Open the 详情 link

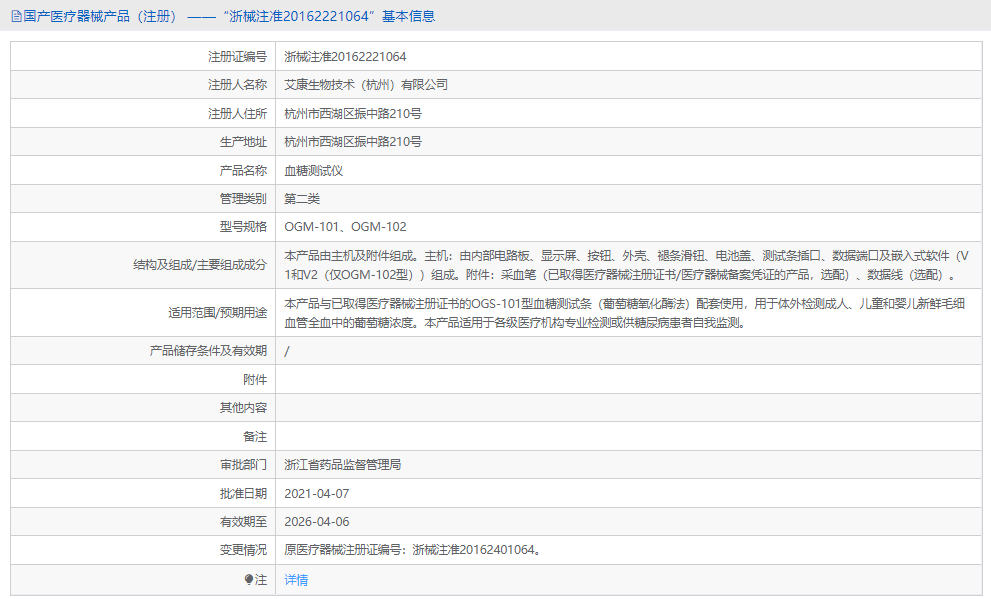[296, 579]
